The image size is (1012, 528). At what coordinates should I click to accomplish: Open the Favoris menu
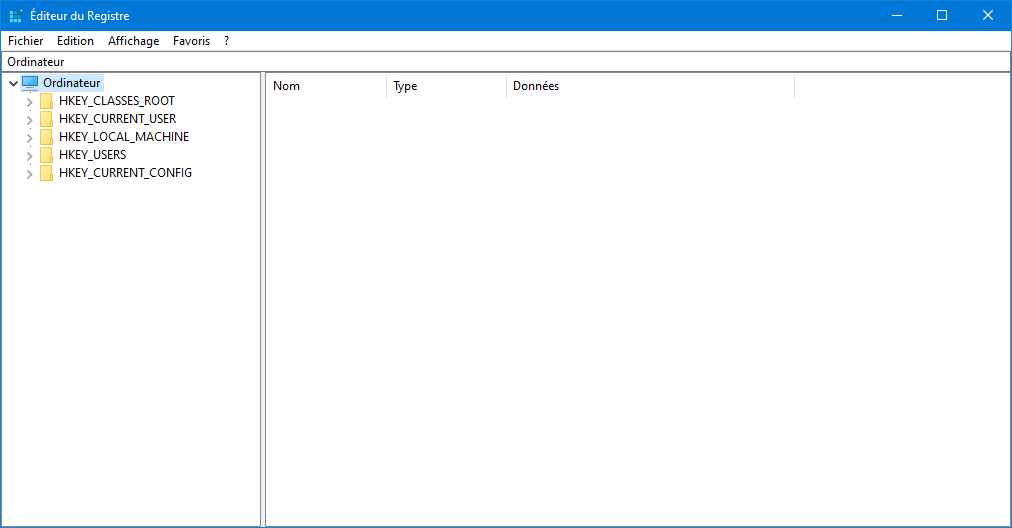tap(192, 41)
